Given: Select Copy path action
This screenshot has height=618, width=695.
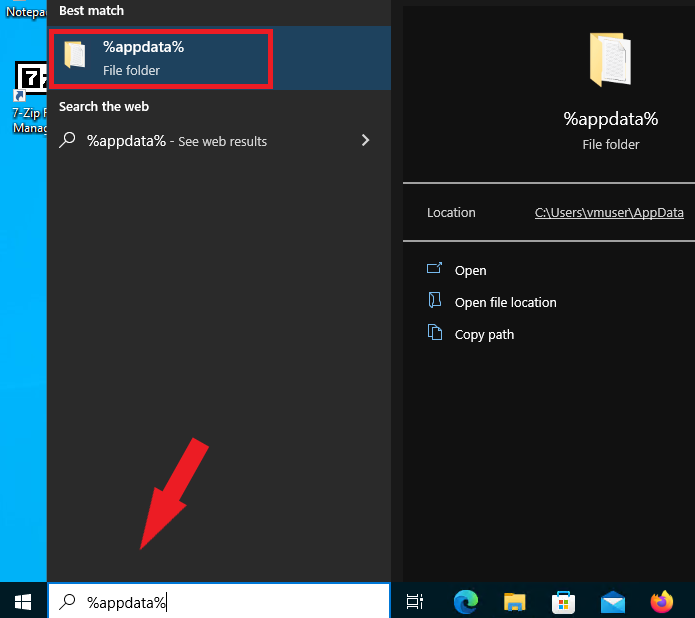Looking at the screenshot, I should pos(484,334).
